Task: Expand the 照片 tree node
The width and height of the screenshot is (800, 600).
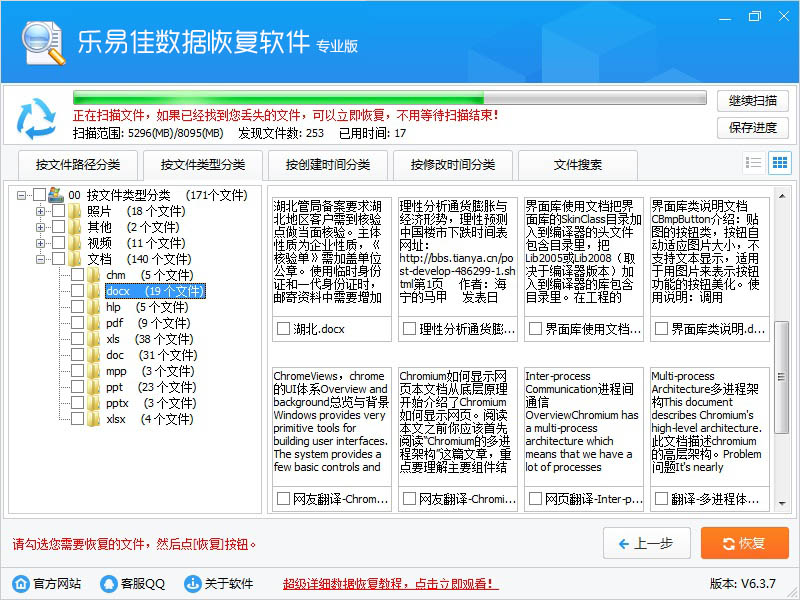Action: click(x=40, y=211)
